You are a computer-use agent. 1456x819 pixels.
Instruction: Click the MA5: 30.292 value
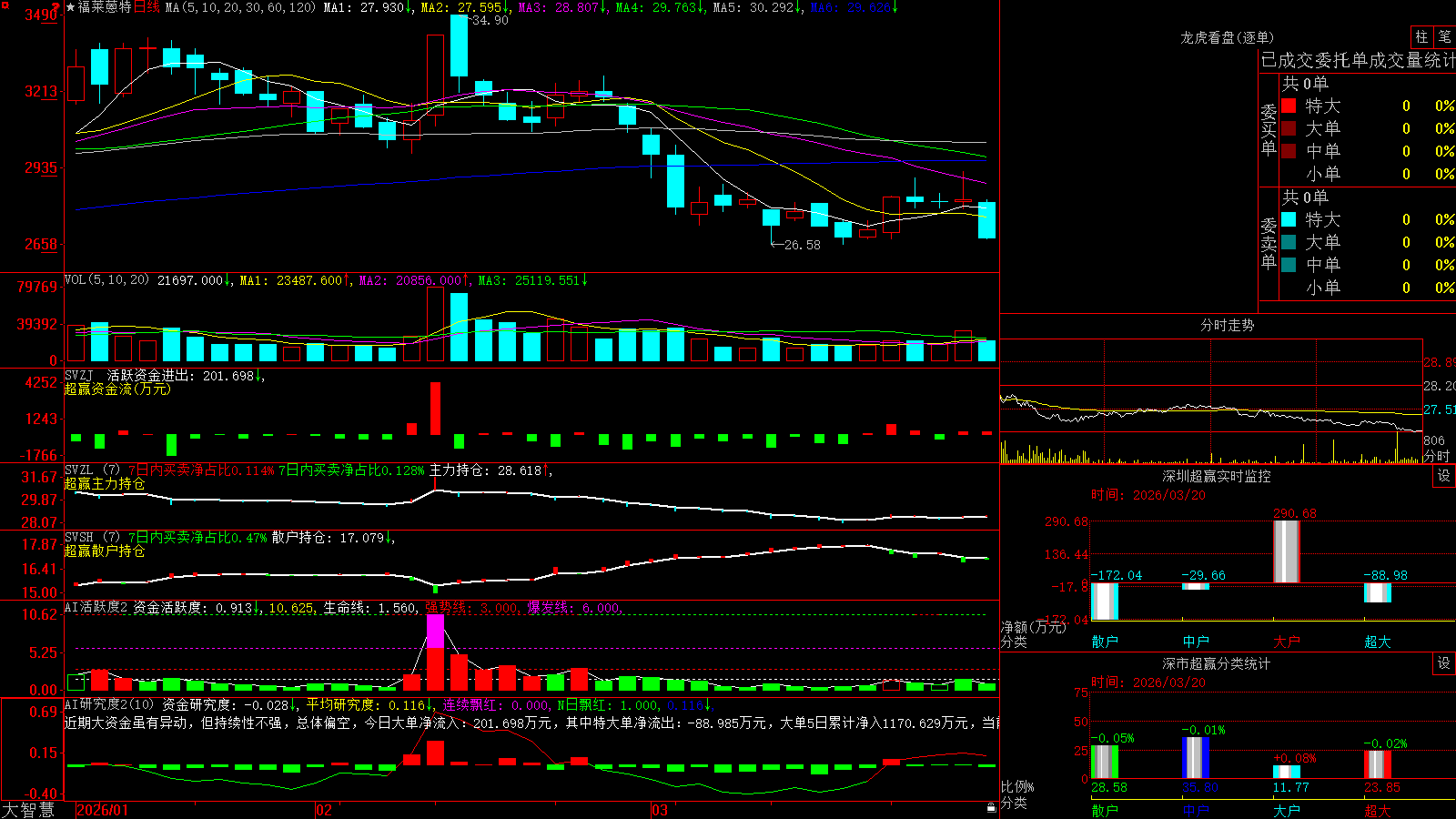[x=757, y=7]
